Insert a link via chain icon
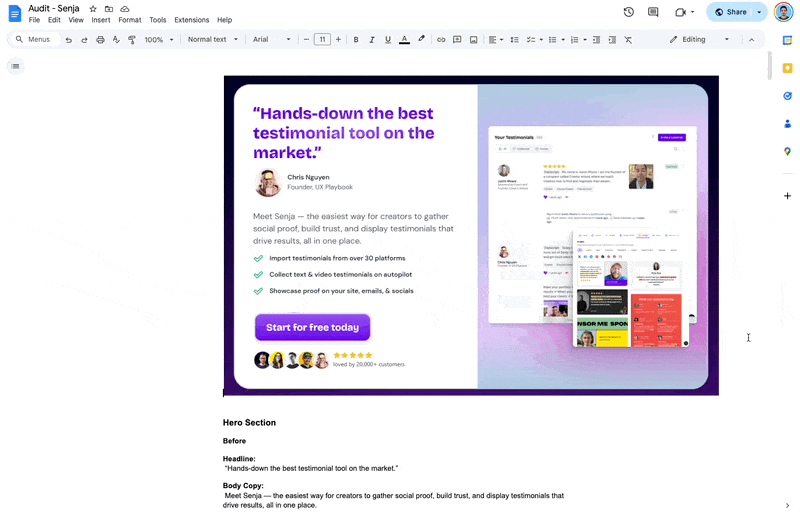 tap(441, 39)
